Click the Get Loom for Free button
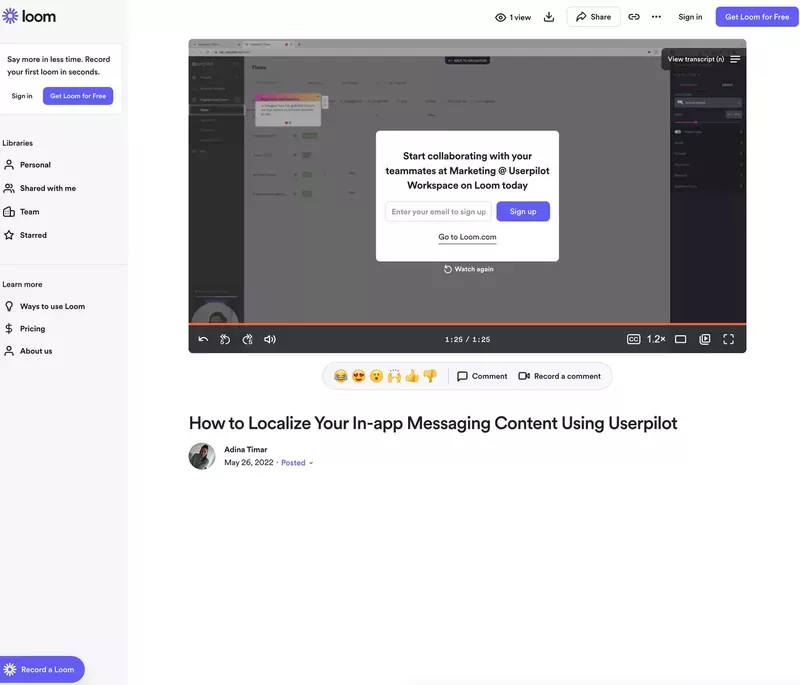This screenshot has height=685, width=800. point(755,15)
